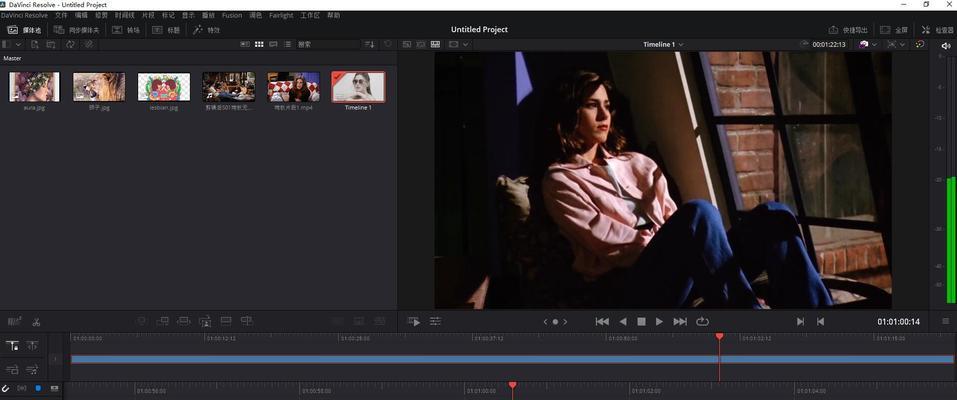Open the Inspector panel
Screen dimensions: 957x400
click(x=937, y=29)
